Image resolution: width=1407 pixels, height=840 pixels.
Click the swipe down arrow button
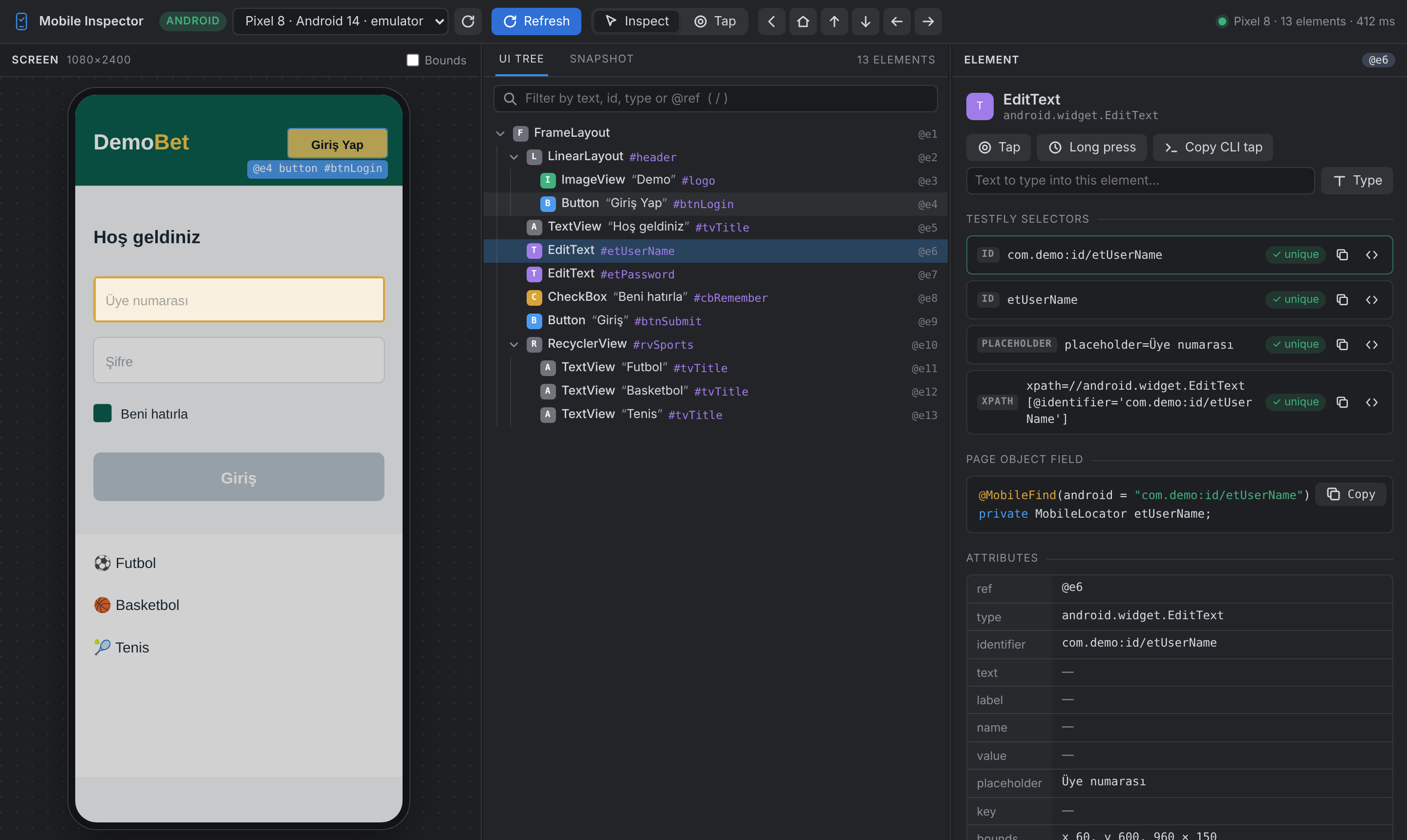[x=865, y=21]
